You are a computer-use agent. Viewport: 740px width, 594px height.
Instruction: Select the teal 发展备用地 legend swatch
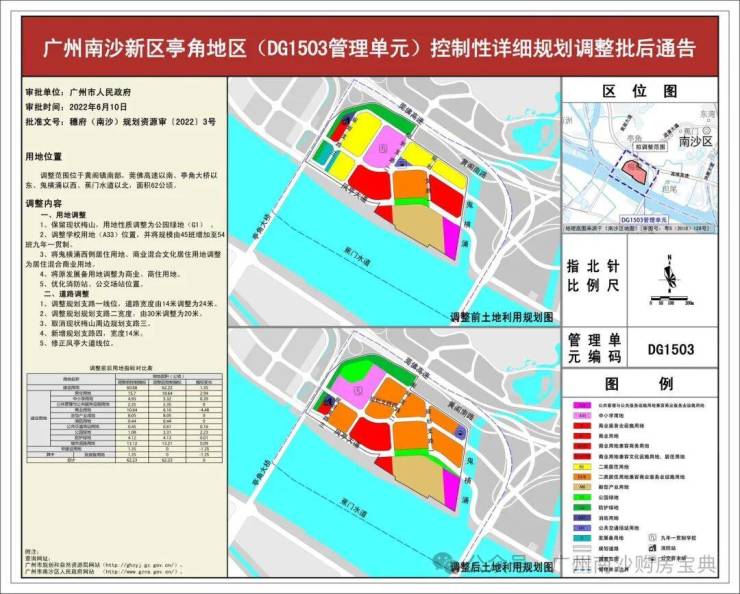click(584, 538)
